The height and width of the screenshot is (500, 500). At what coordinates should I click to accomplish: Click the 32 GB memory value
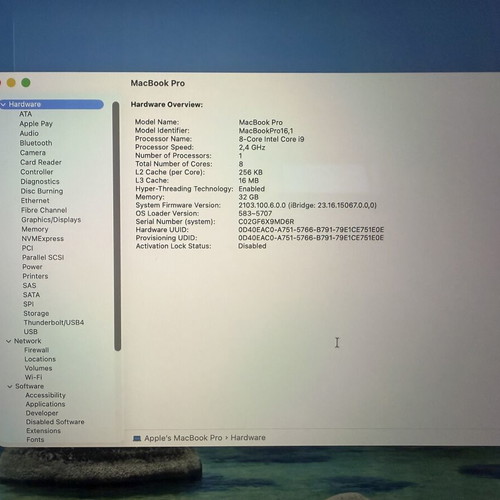249,197
